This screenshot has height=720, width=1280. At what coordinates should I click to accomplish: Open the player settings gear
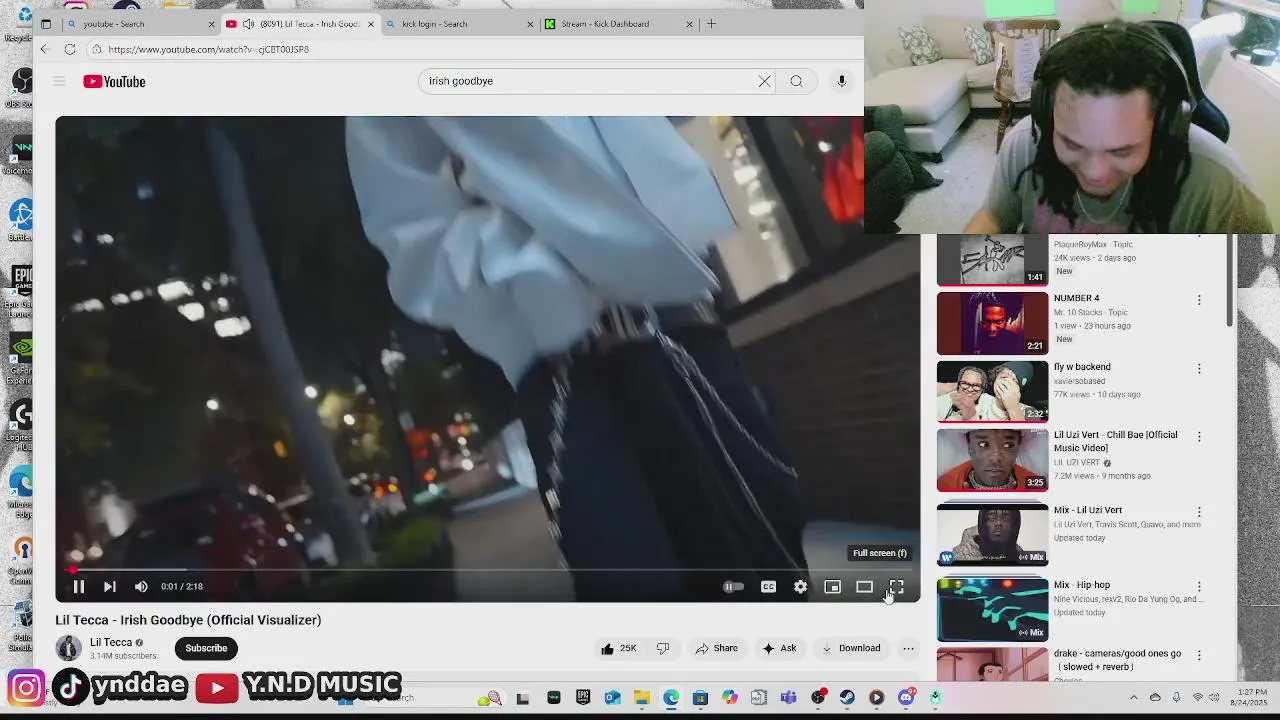coord(800,587)
